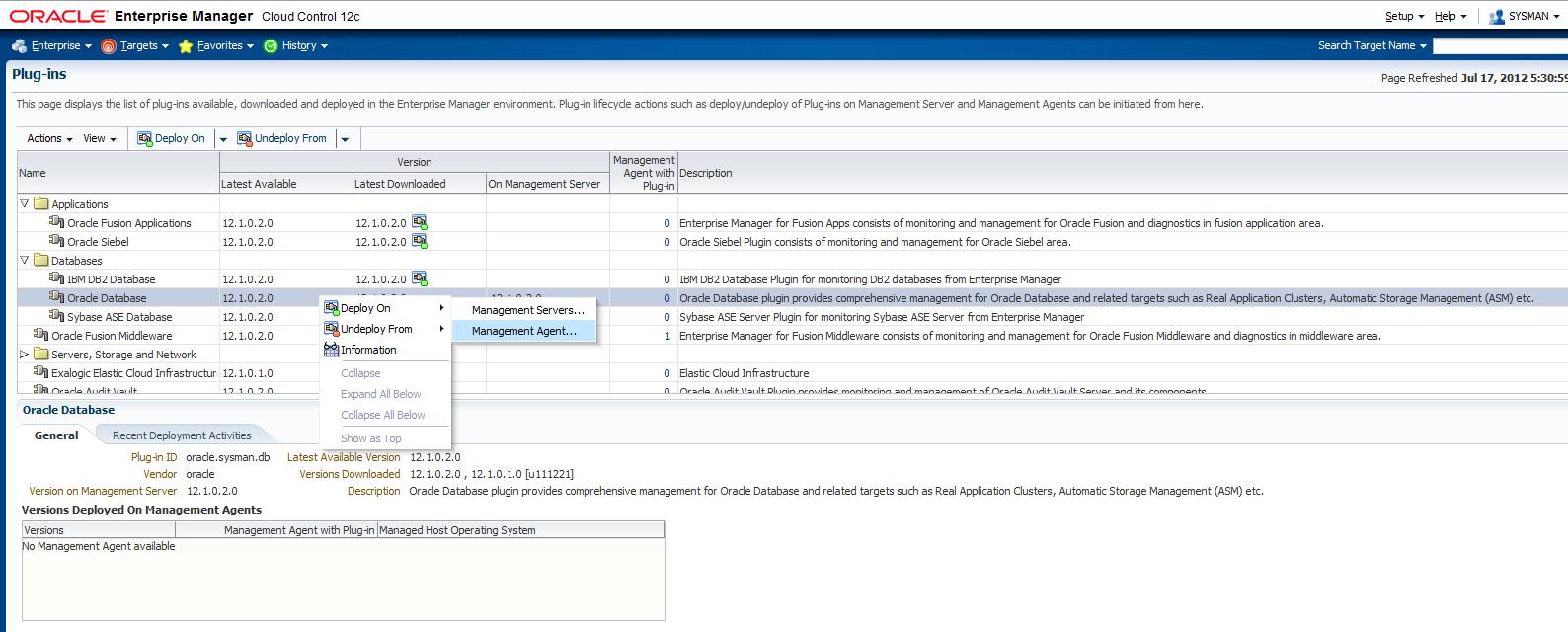
Task: Expand Servers, Storage and Network folder
Action: pyautogui.click(x=25, y=354)
